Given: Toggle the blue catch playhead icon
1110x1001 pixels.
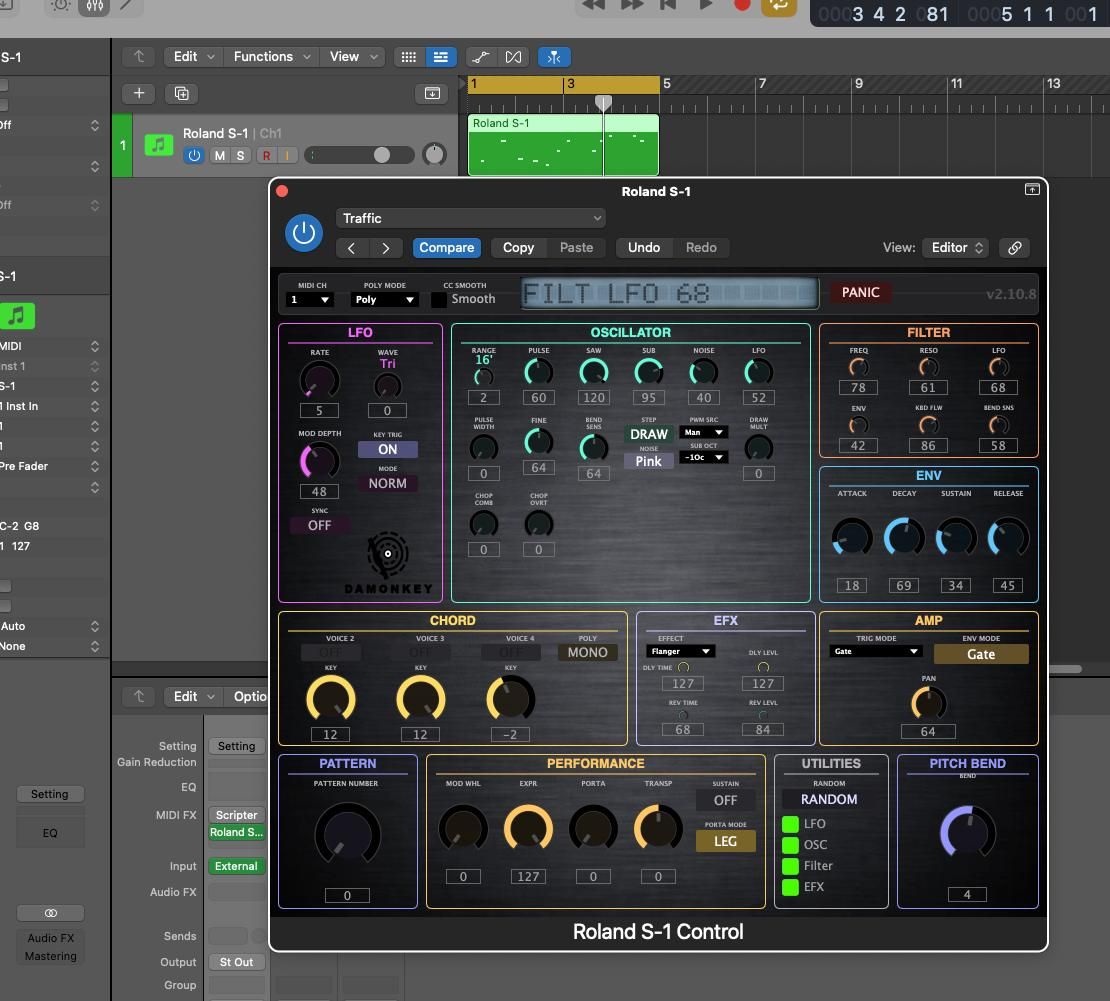Looking at the screenshot, I should click(x=554, y=57).
